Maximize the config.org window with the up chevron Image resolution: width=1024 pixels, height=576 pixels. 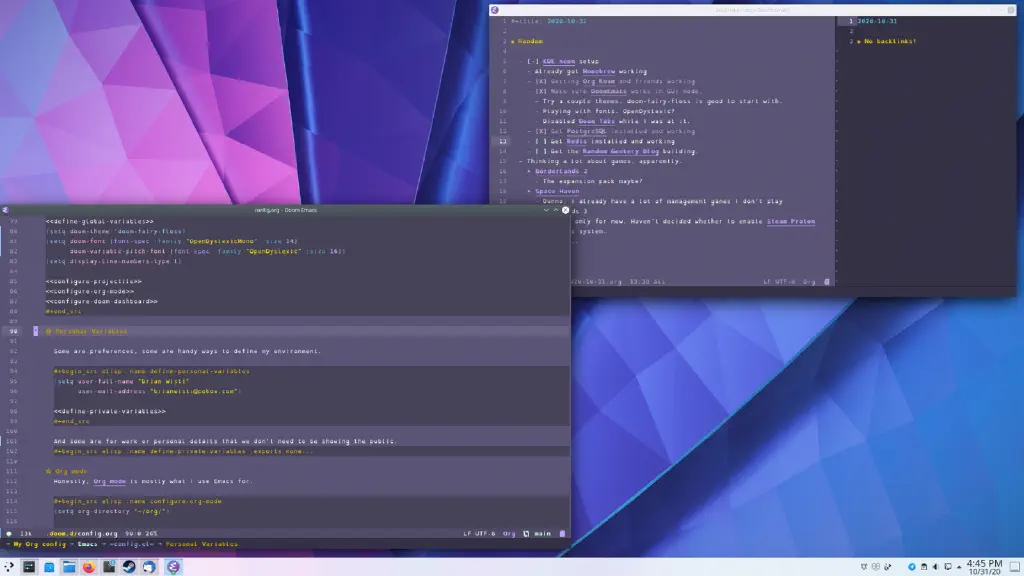556,210
